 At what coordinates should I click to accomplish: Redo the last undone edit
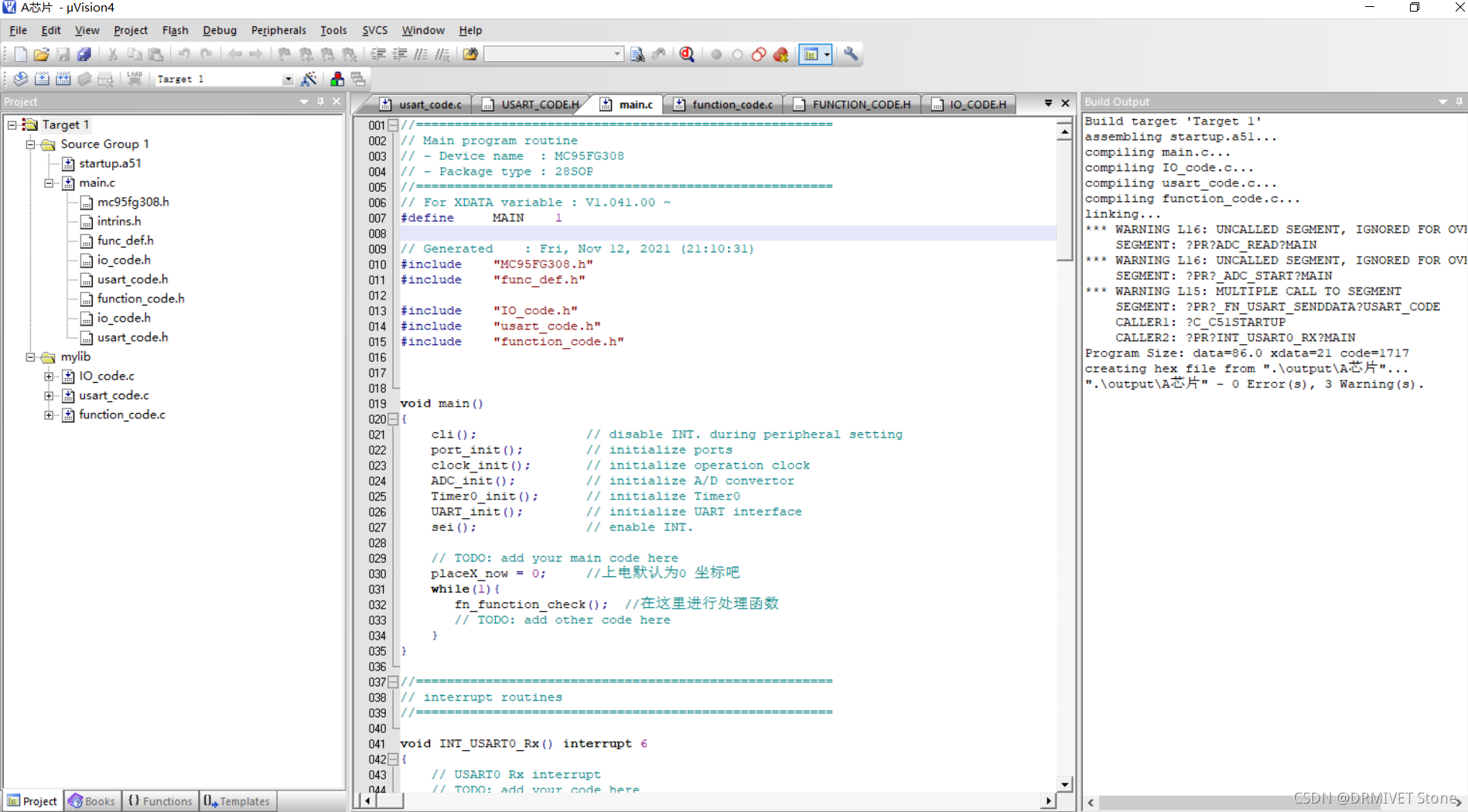207,54
